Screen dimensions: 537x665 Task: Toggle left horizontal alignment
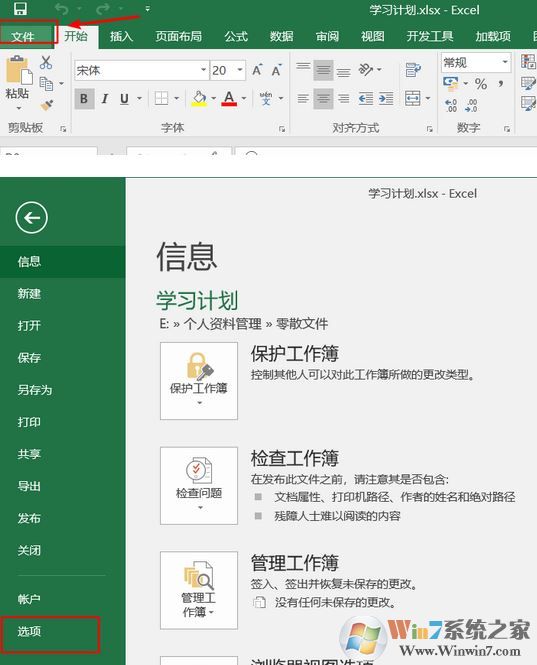click(303, 99)
